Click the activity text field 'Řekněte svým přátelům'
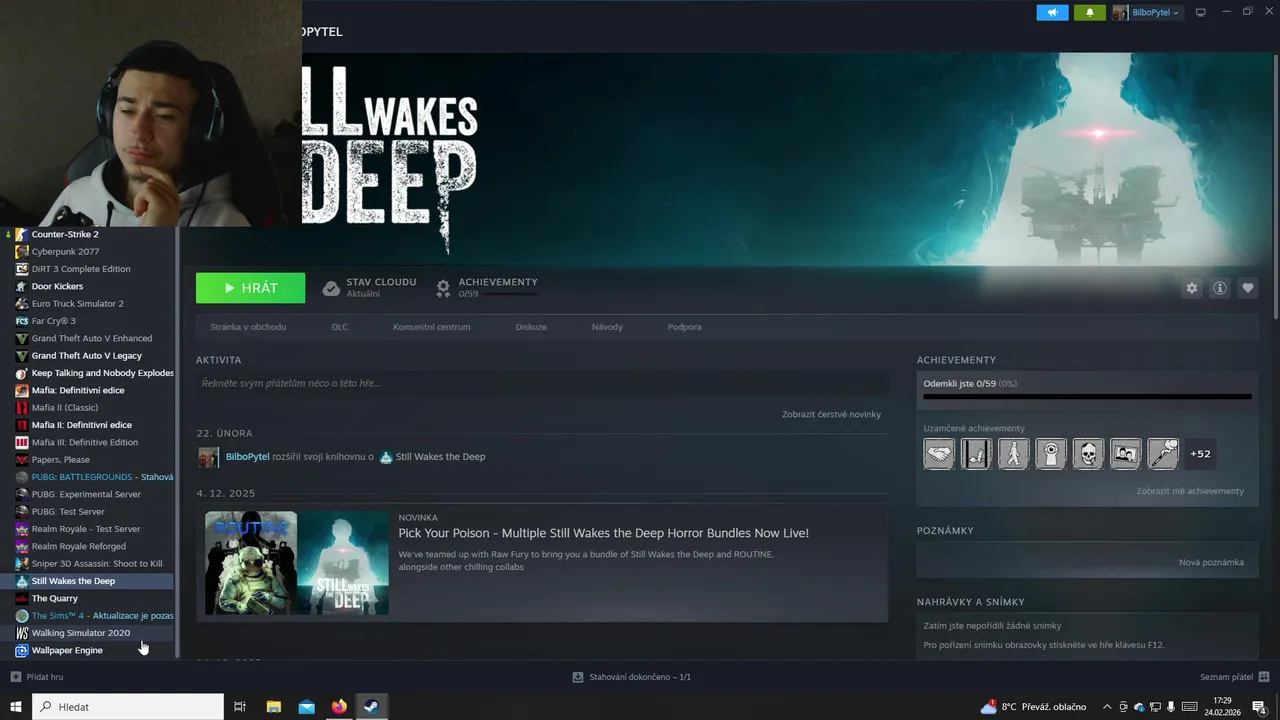Image resolution: width=1280 pixels, height=720 pixels. 542,383
